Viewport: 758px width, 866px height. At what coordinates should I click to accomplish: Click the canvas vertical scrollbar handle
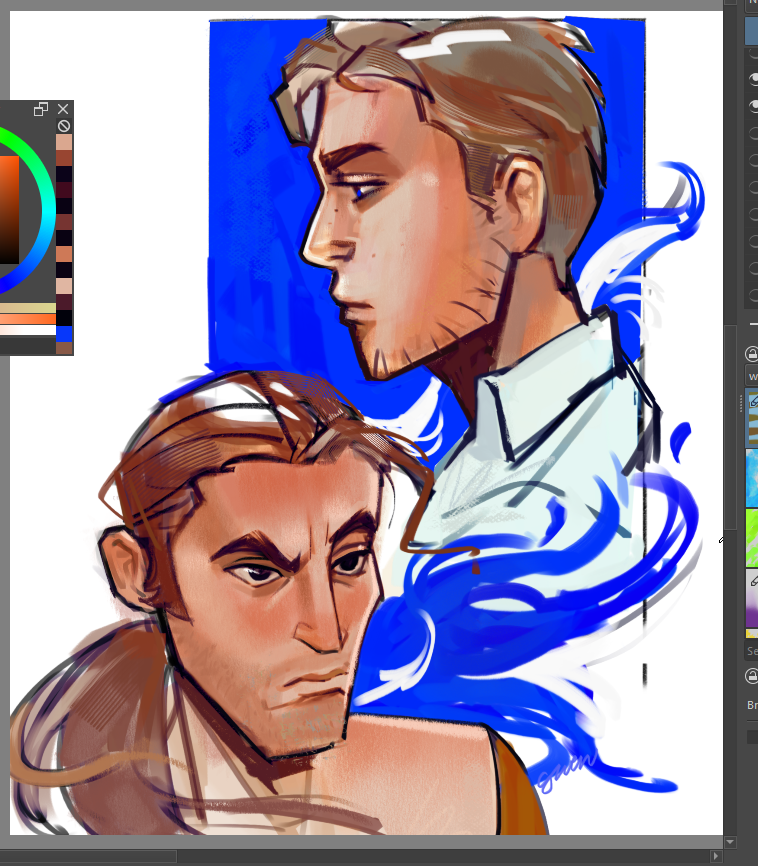click(730, 426)
